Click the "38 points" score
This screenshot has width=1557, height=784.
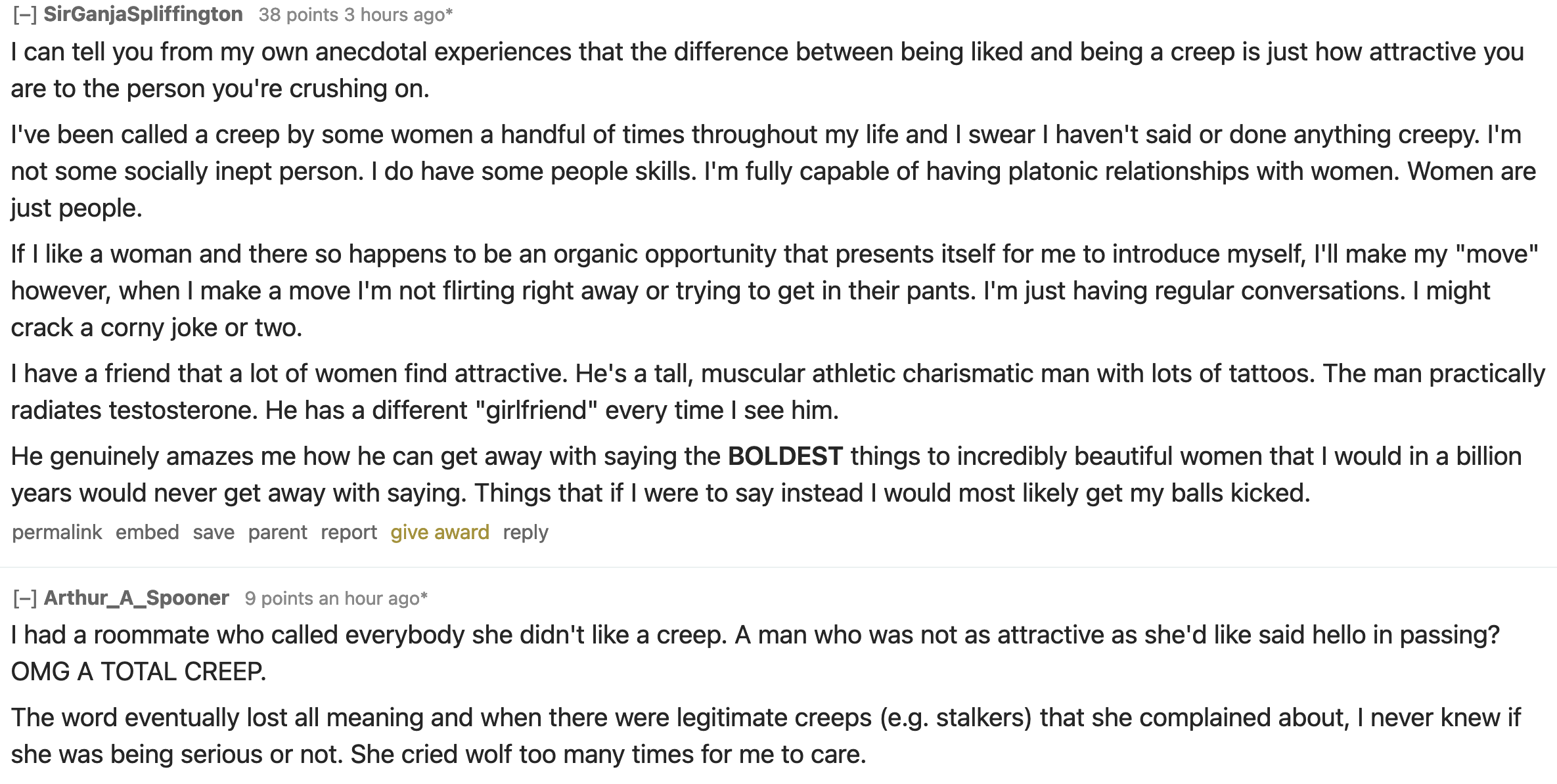click(x=298, y=14)
